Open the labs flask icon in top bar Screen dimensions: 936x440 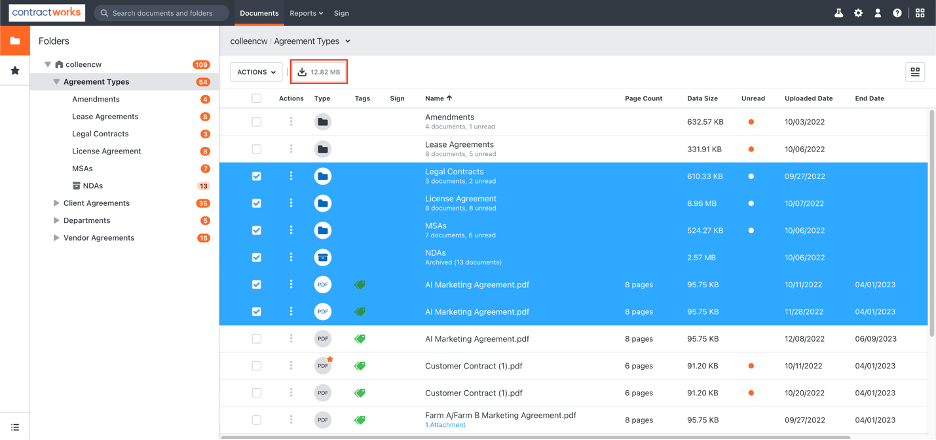tap(839, 13)
